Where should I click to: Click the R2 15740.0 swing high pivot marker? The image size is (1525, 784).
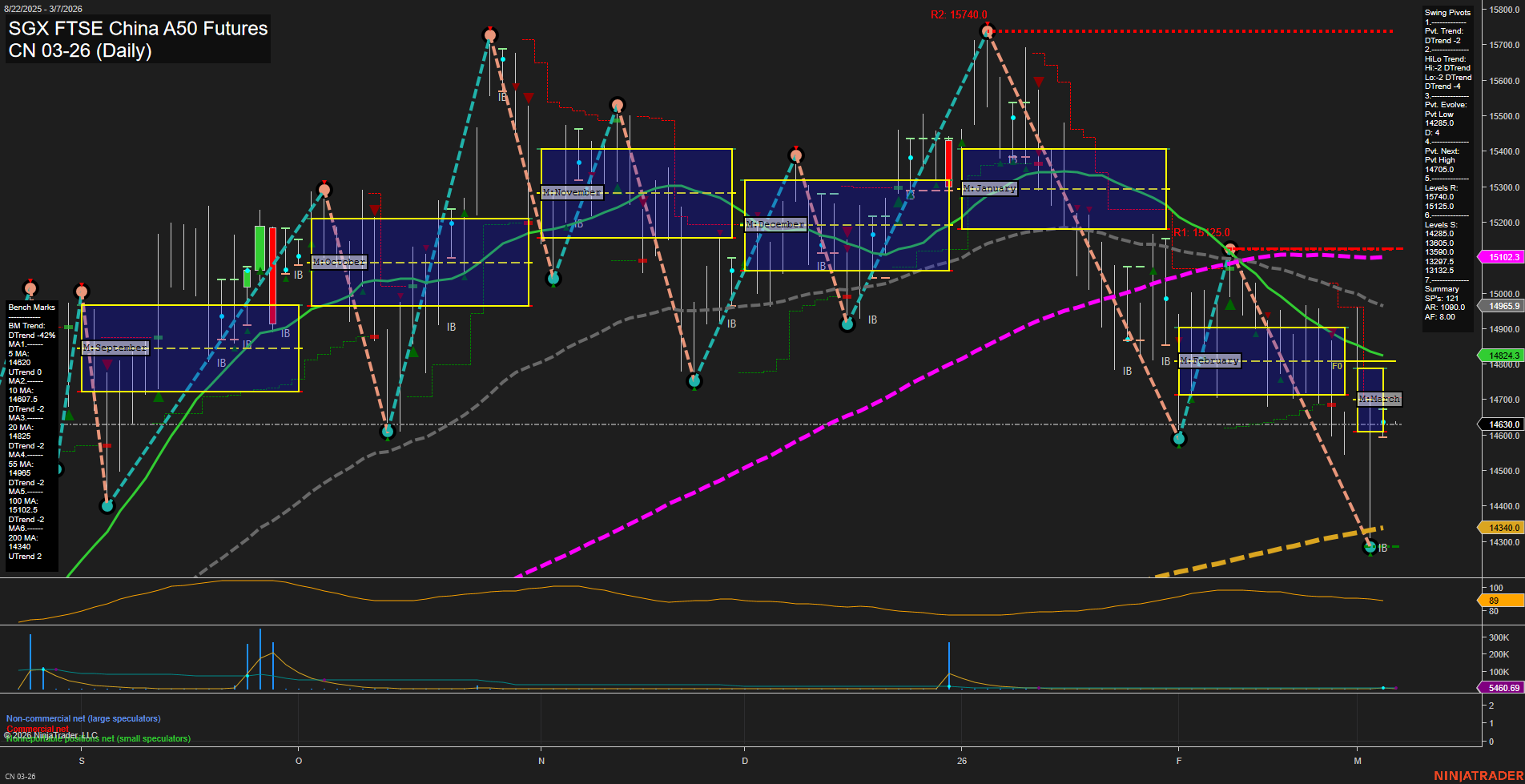987,31
